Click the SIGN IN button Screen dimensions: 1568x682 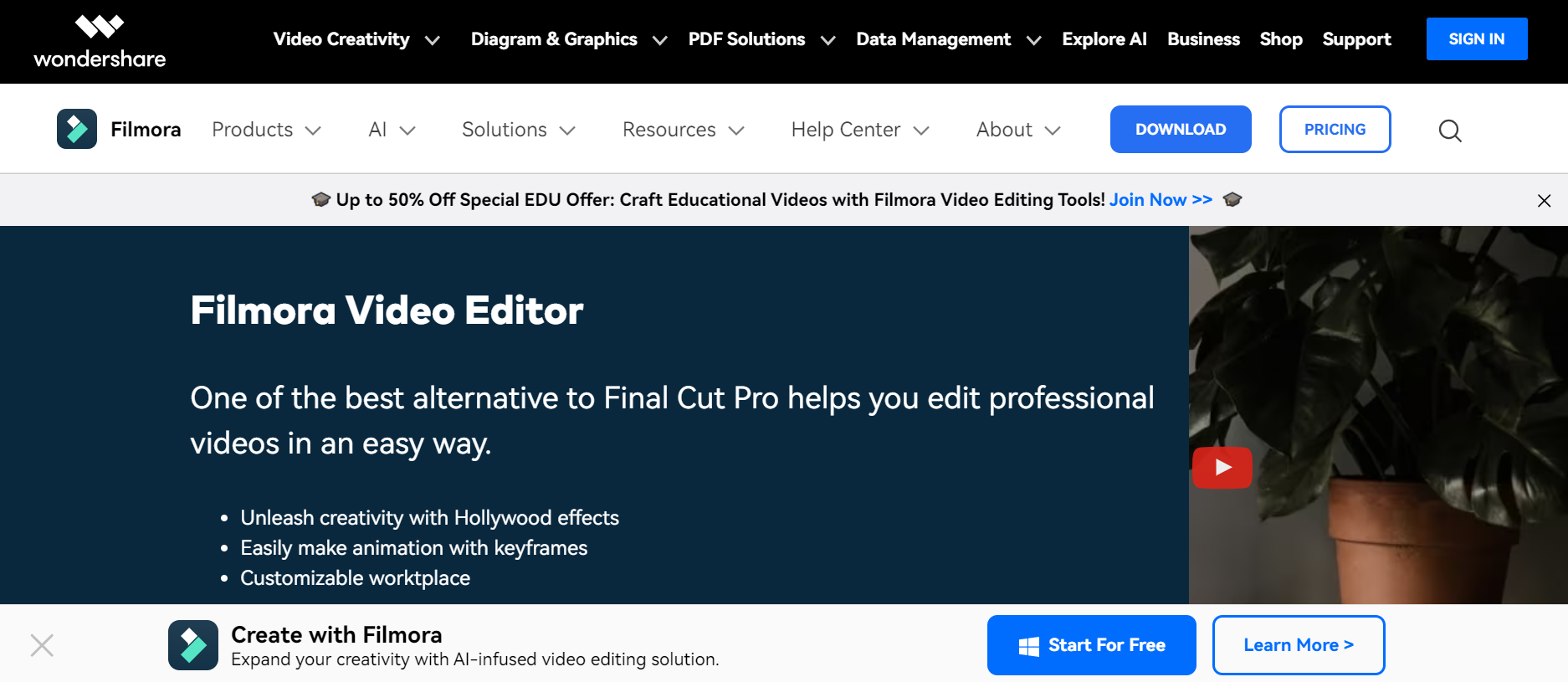[x=1477, y=38]
